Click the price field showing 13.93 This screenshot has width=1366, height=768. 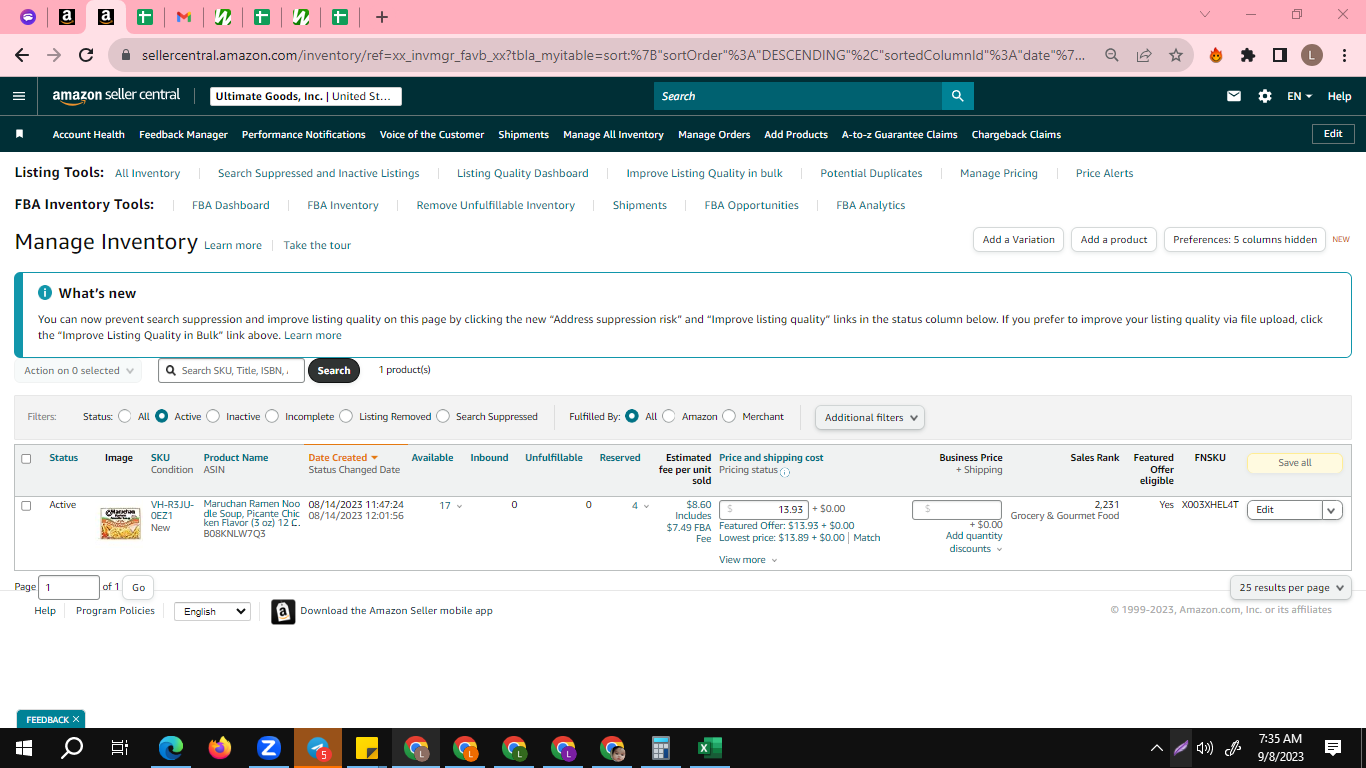tap(764, 510)
